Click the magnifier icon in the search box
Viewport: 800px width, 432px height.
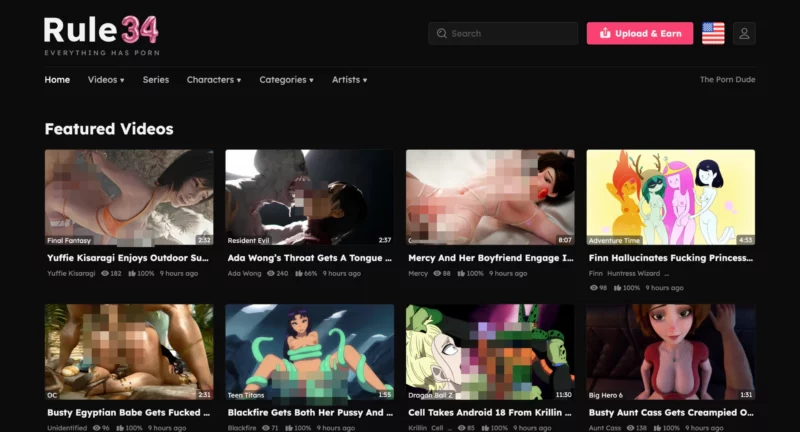pyautogui.click(x=441, y=34)
